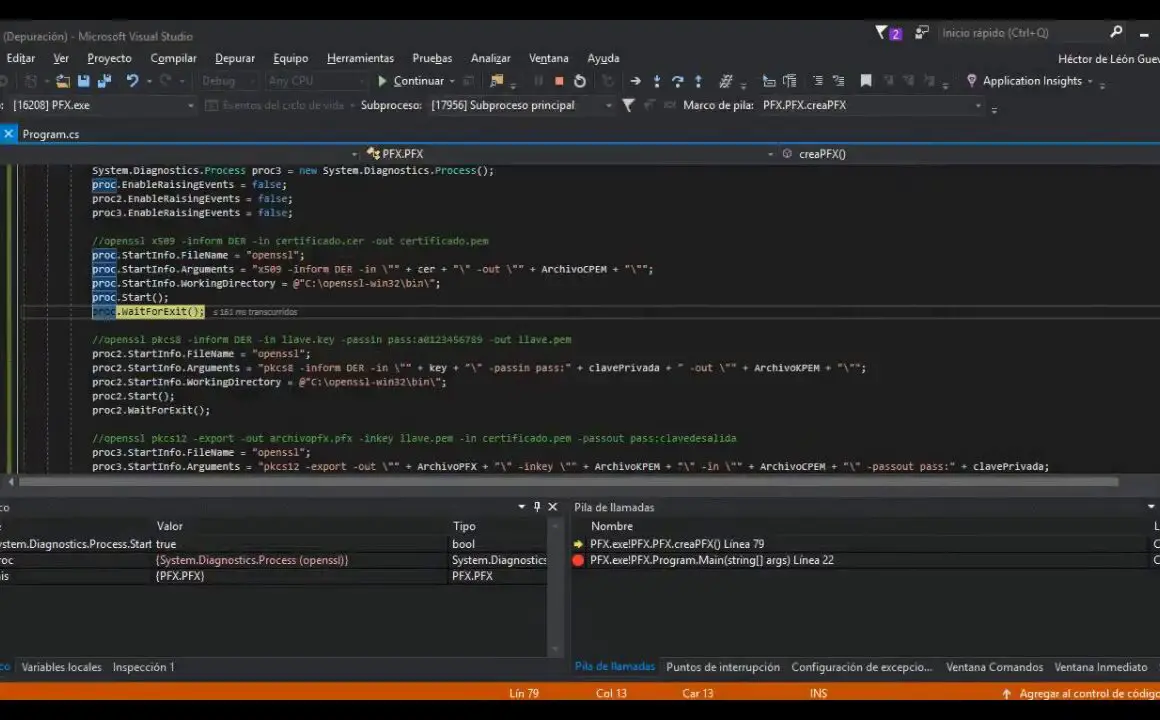Toggle bookmark using the bookmark icon
The height and width of the screenshot is (720, 1160).
click(x=866, y=81)
